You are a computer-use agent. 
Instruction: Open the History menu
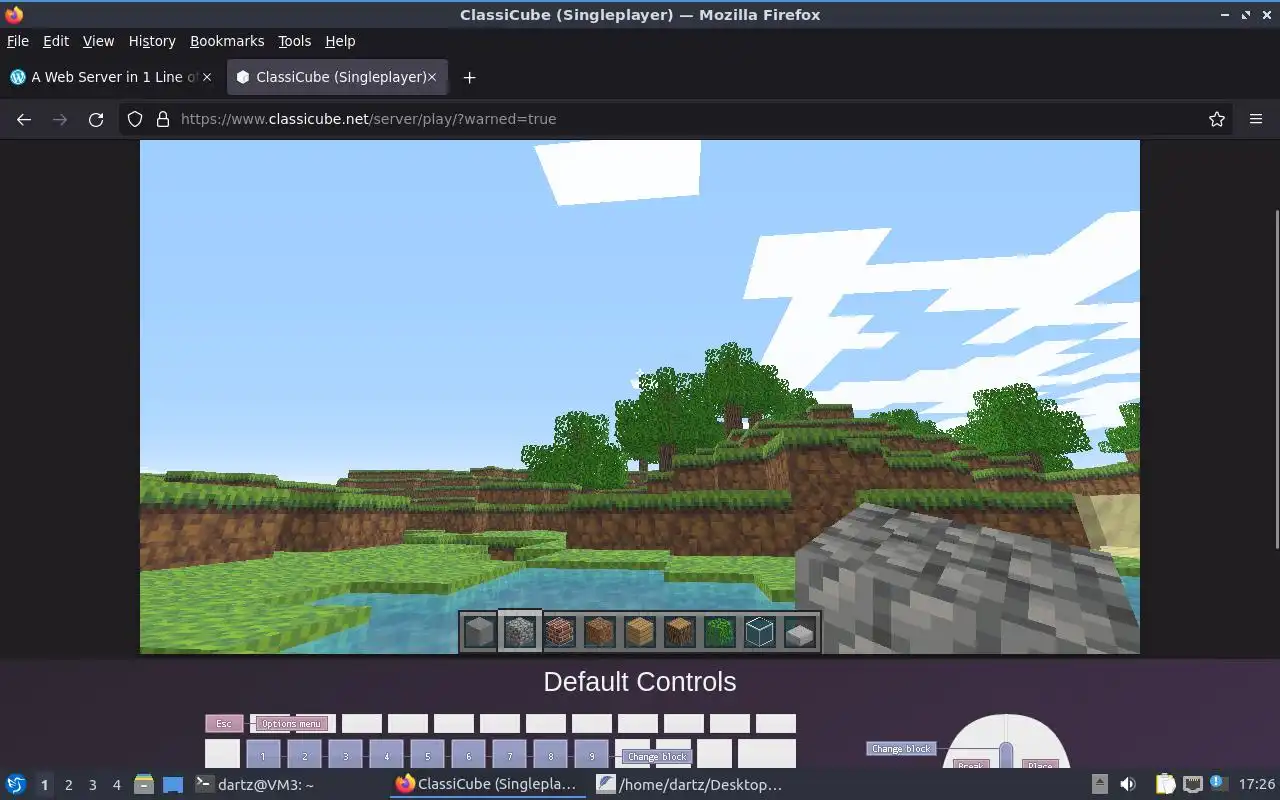click(x=152, y=41)
